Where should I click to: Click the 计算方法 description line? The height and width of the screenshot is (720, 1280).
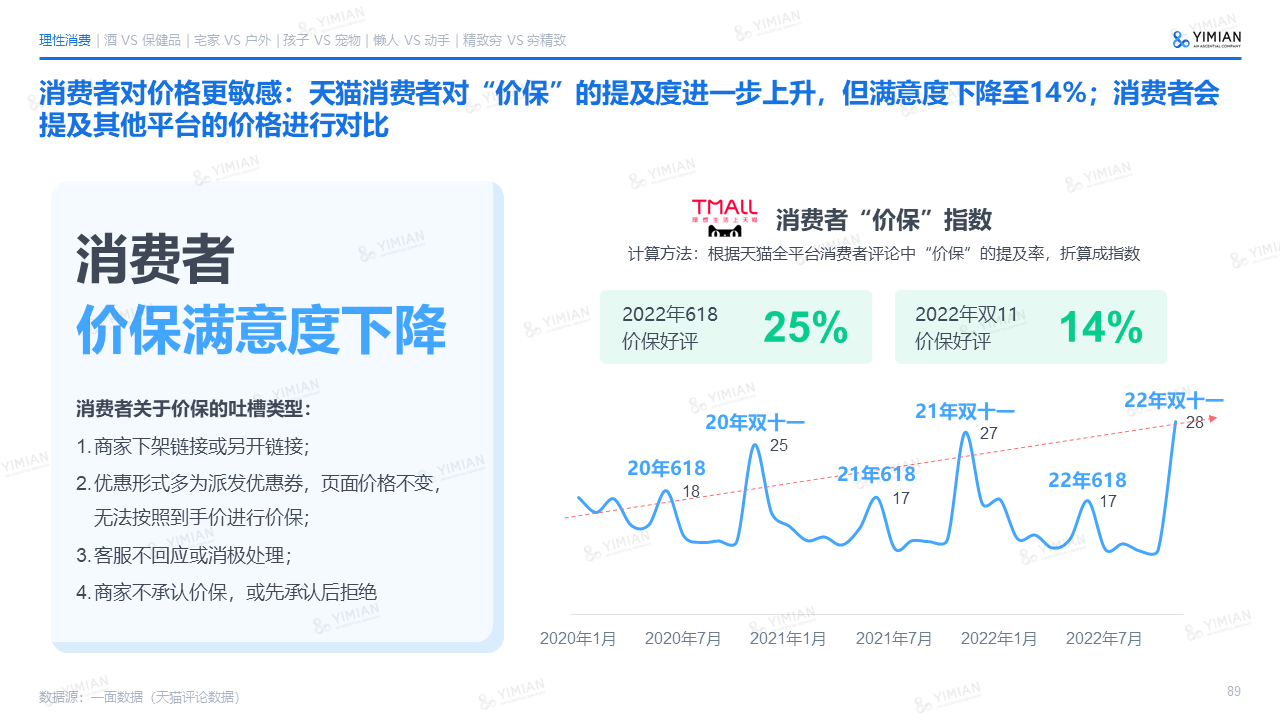pos(884,254)
